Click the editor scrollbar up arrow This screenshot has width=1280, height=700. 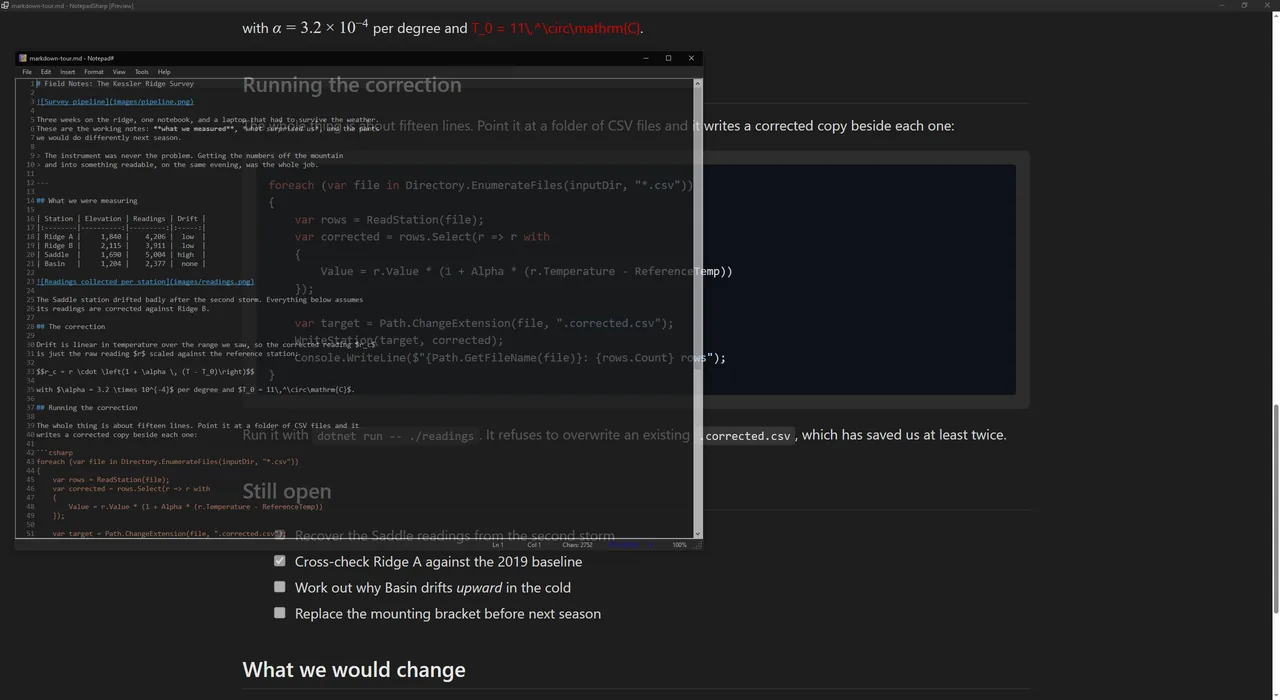coord(698,84)
